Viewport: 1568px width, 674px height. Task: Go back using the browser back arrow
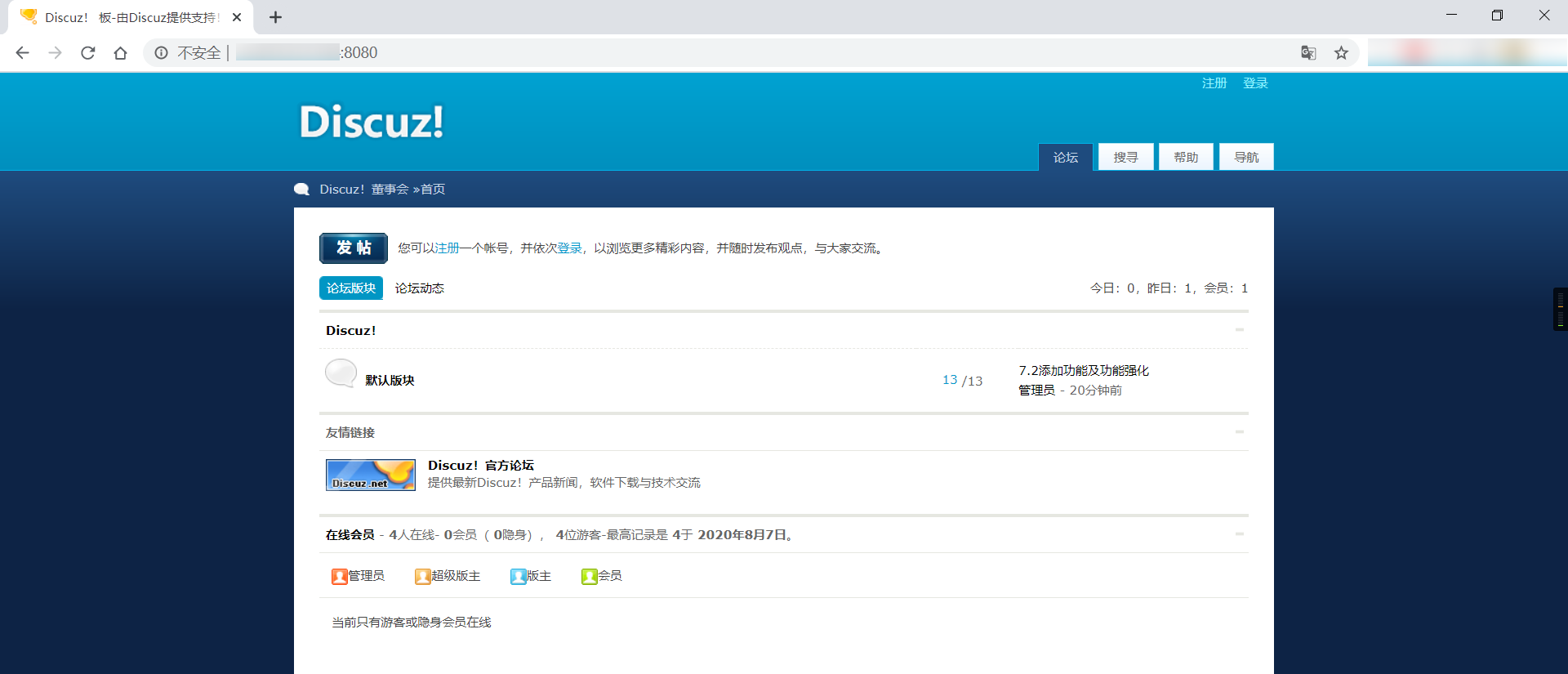[22, 53]
